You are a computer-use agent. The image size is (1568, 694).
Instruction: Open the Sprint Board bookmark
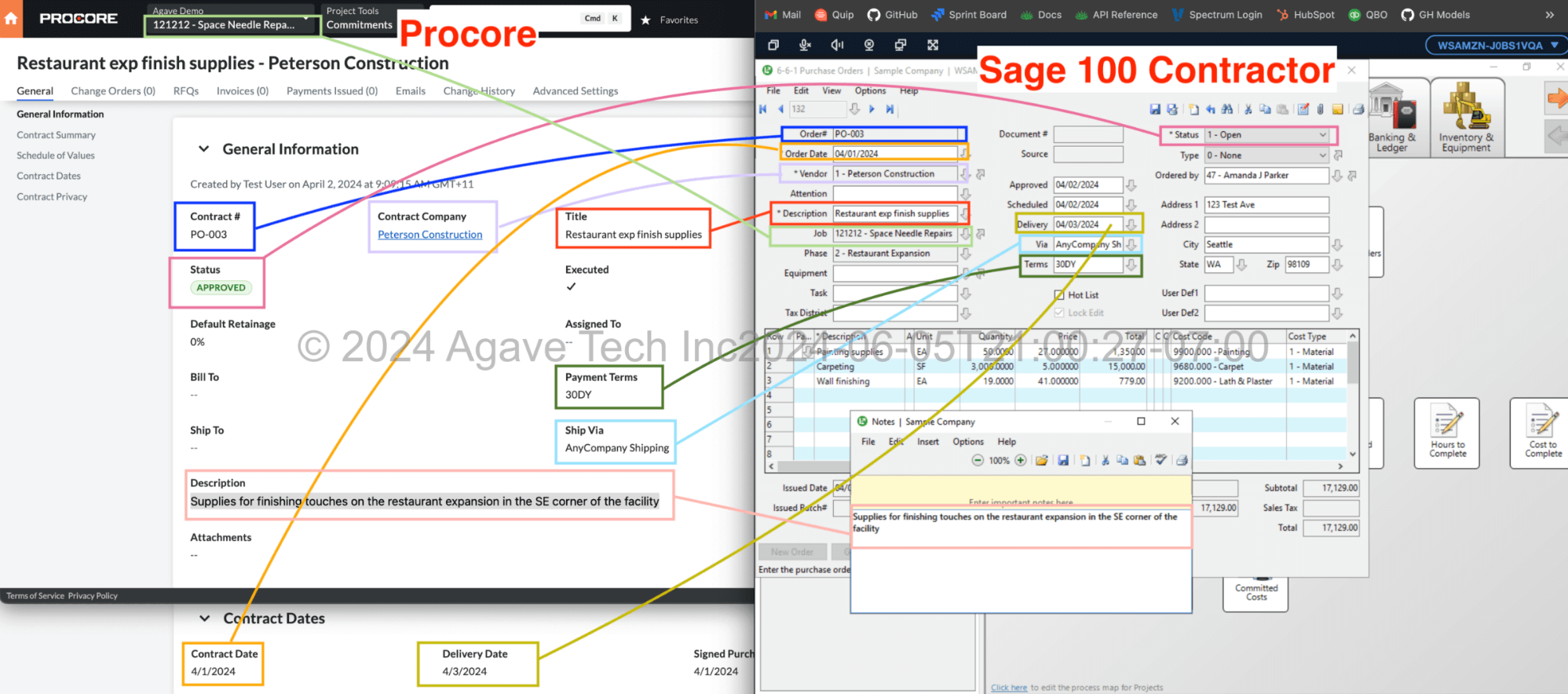point(968,15)
